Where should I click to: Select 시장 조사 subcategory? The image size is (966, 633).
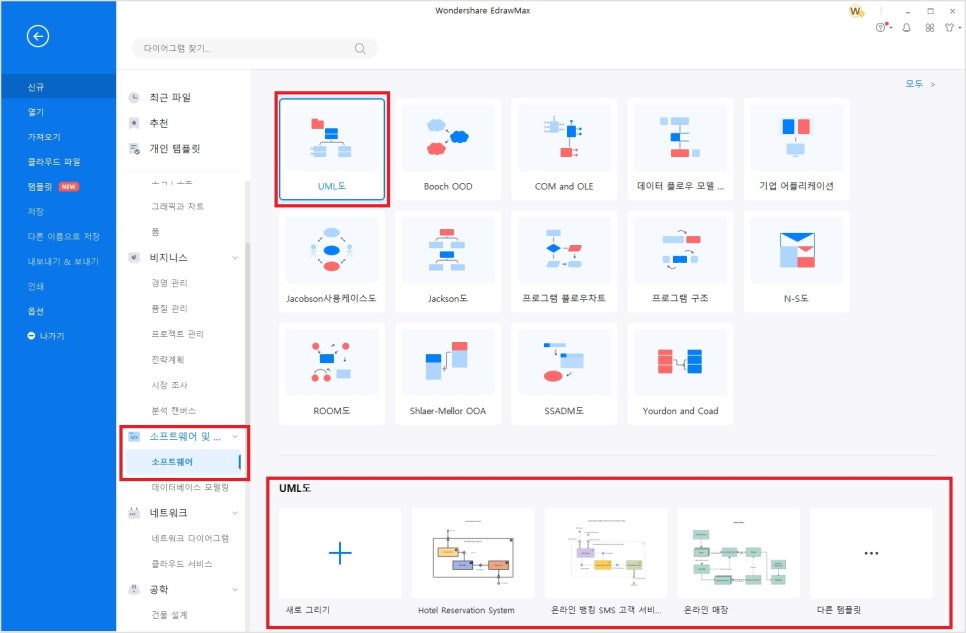pos(169,385)
